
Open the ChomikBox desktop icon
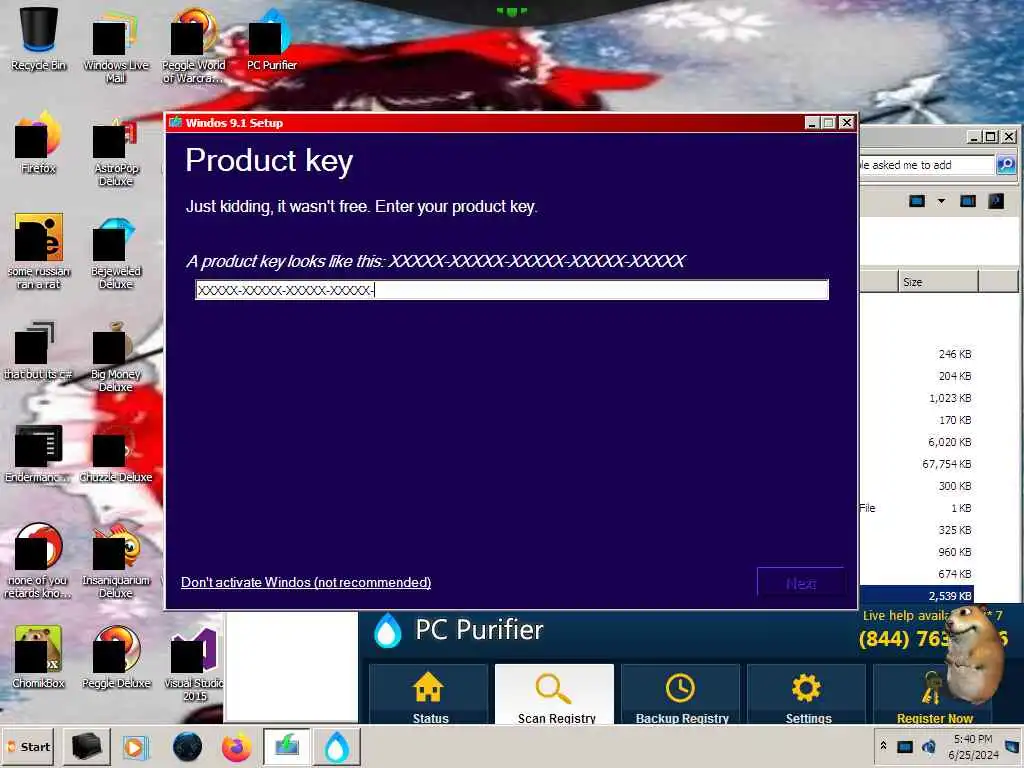click(x=38, y=657)
